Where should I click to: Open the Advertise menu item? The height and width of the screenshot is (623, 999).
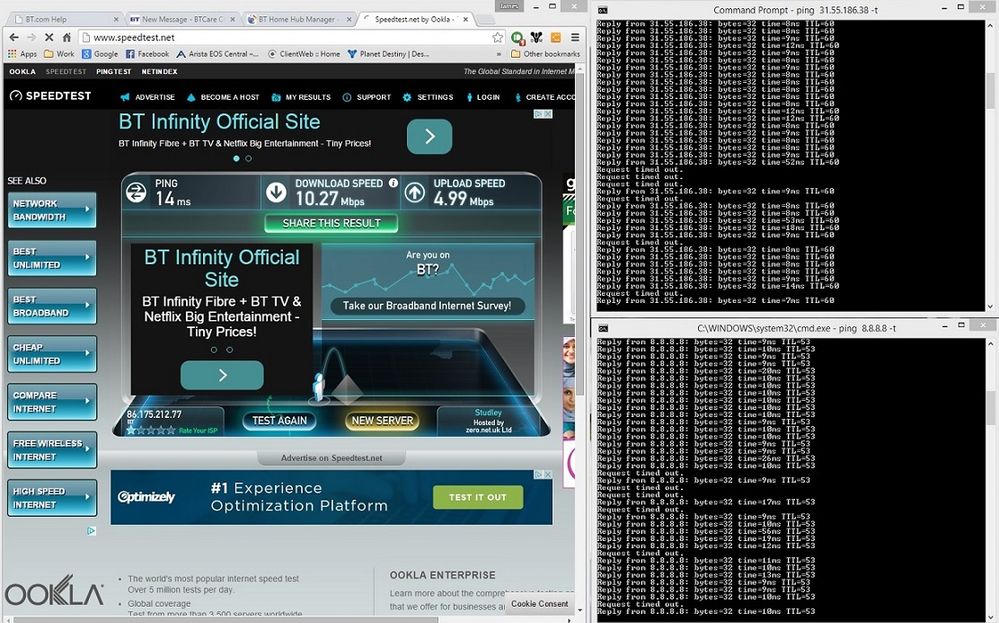(x=147, y=97)
